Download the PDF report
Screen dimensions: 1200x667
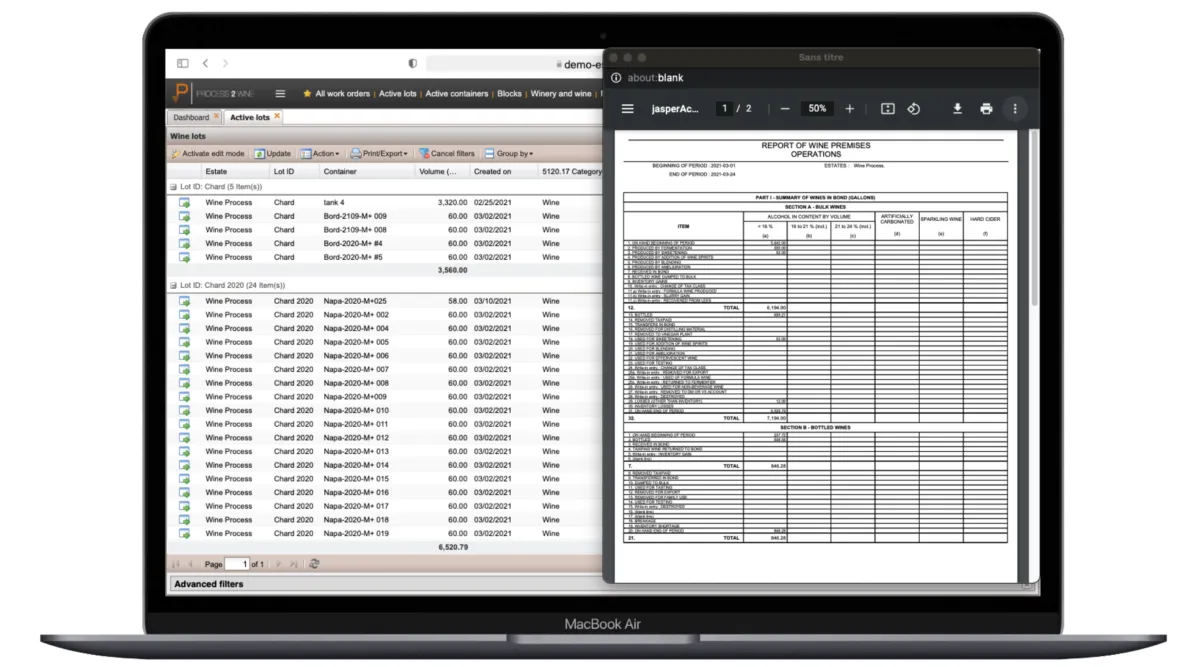957,109
